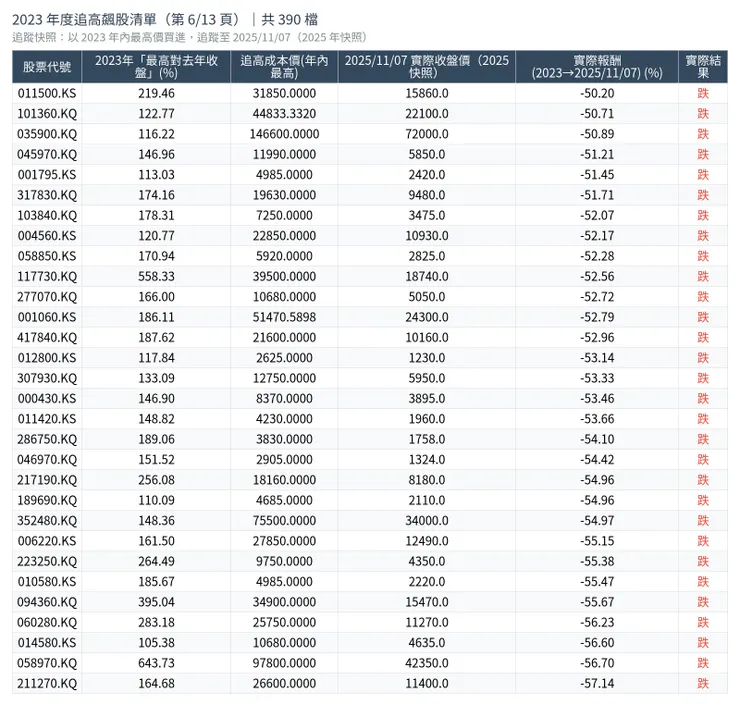Click the 股票代號 column header
The height and width of the screenshot is (706, 740).
47,67
